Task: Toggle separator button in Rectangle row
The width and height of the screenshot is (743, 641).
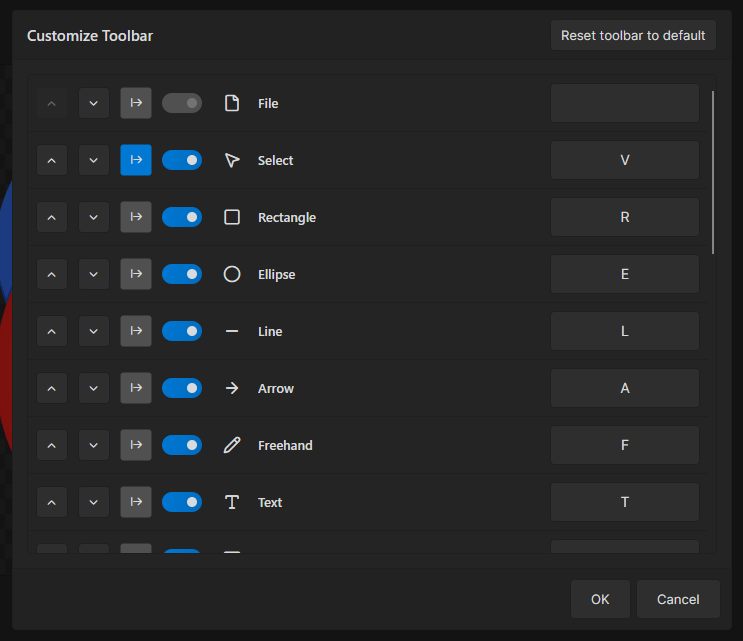Action: coord(136,217)
